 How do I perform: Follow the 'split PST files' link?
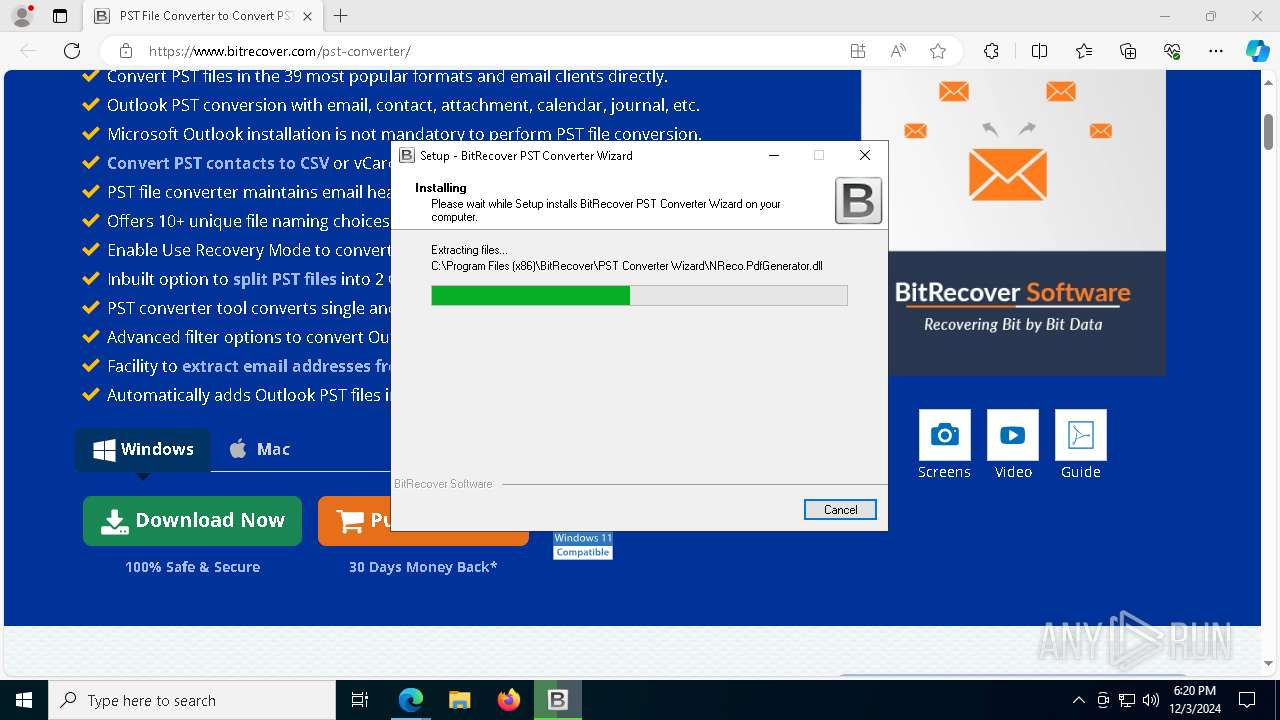click(285, 279)
